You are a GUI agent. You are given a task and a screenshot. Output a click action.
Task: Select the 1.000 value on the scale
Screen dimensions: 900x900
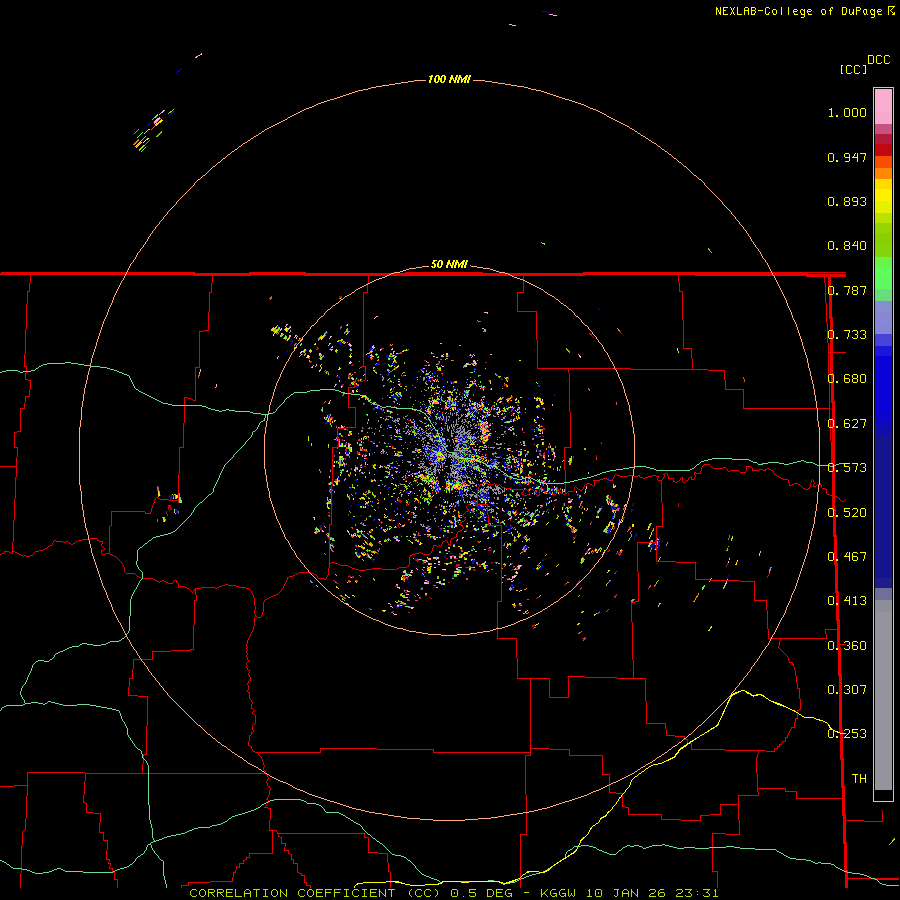point(847,112)
